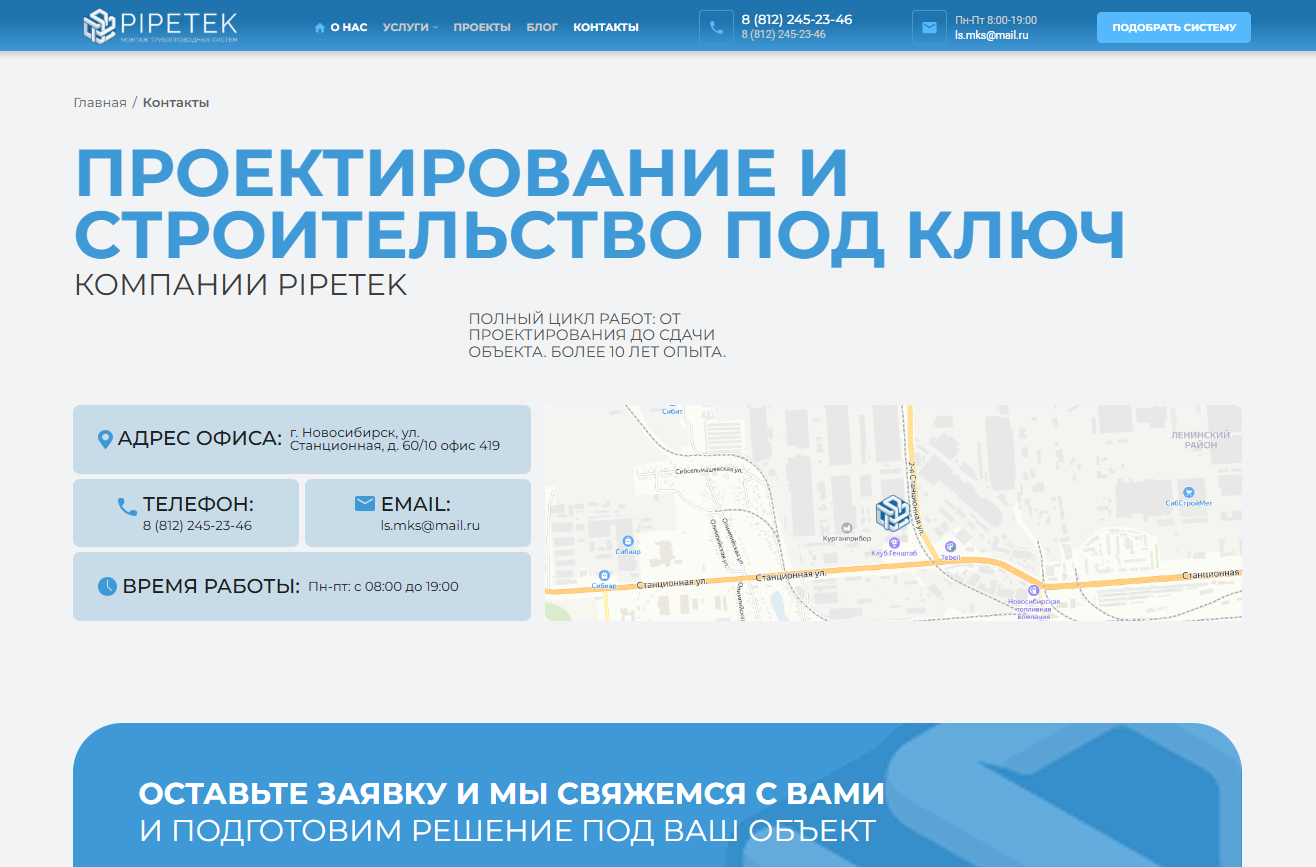Screen dimensions: 1316x867
Task: Click the clock icon by ВРЕМЯ РАБОТЫ
Action: click(x=107, y=587)
